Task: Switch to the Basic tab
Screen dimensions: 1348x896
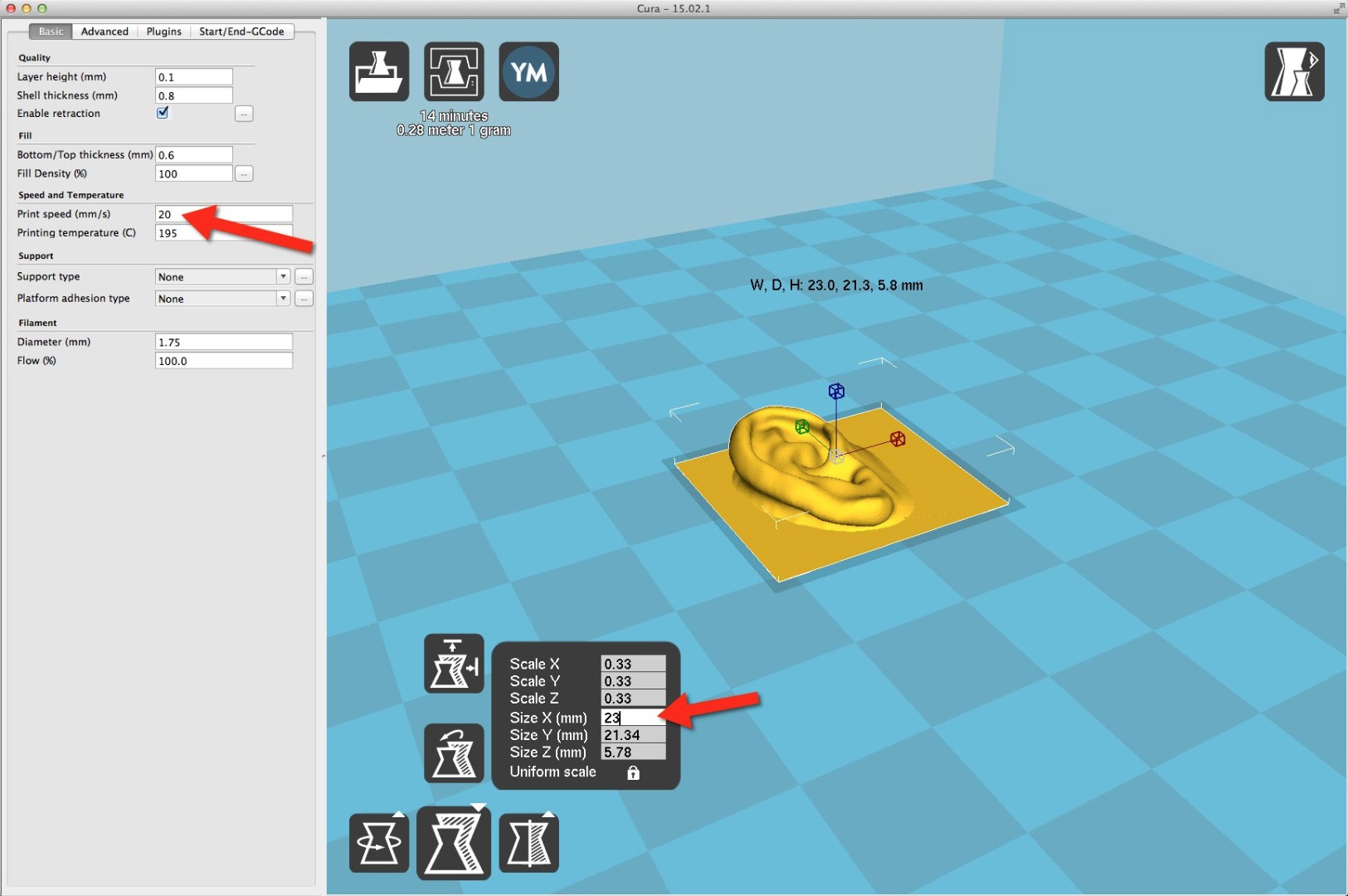Action: pos(51,32)
